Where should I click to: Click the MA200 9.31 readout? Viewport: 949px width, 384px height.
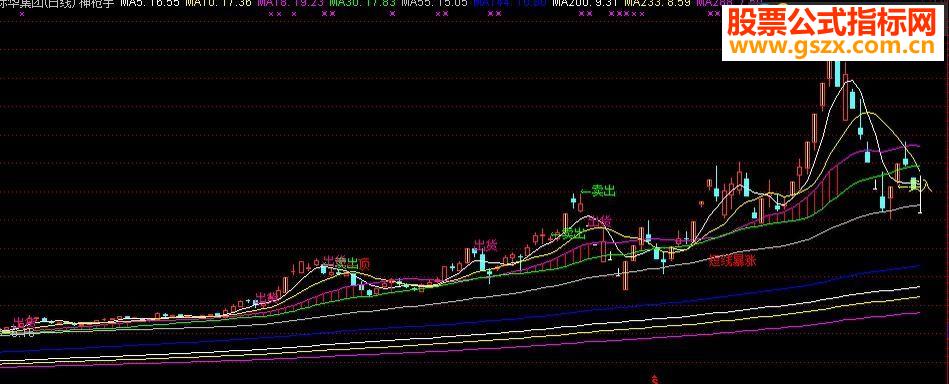pos(585,4)
